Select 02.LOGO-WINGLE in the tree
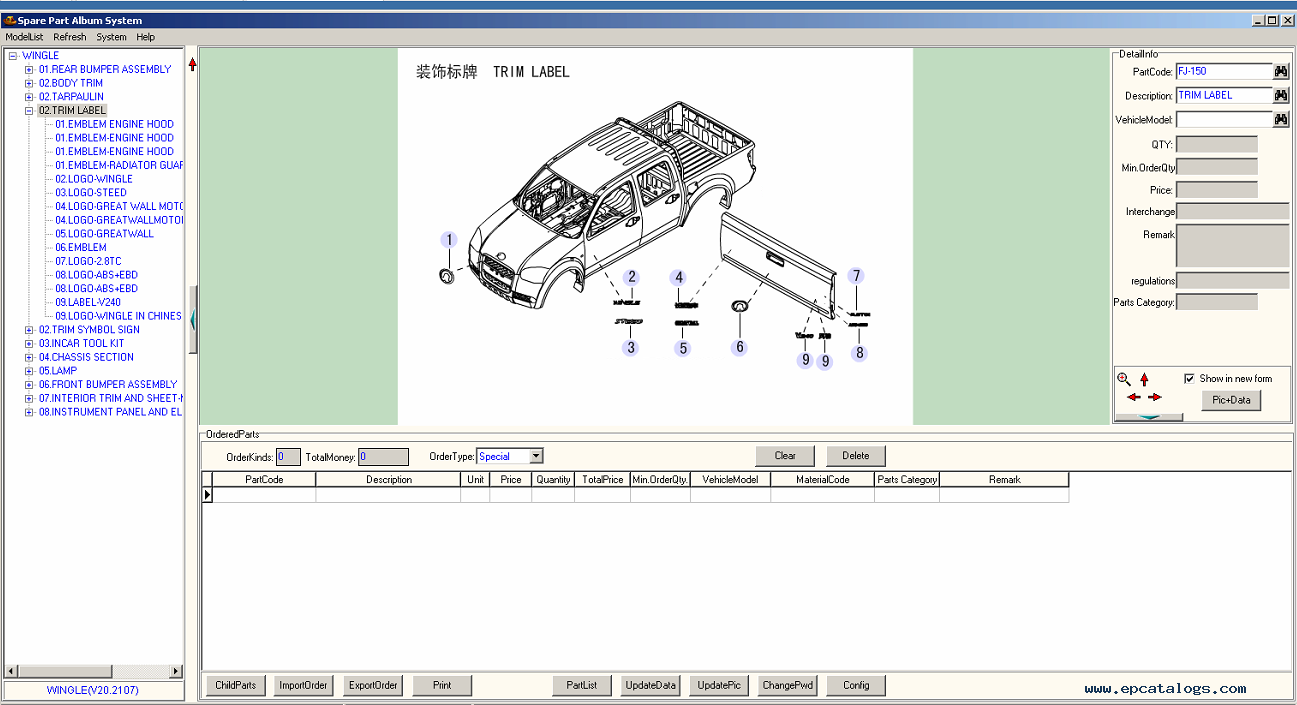Image resolution: width=1297 pixels, height=705 pixels. point(94,179)
